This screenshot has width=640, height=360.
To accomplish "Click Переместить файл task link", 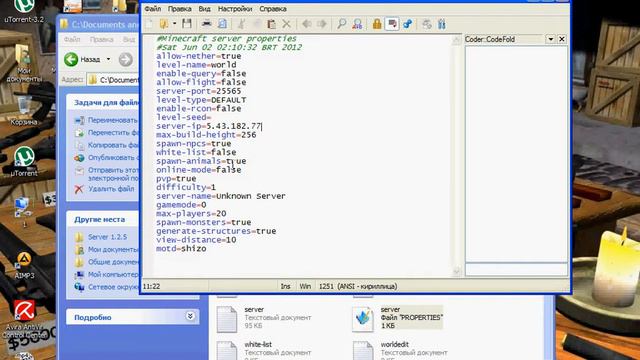I will point(107,133).
